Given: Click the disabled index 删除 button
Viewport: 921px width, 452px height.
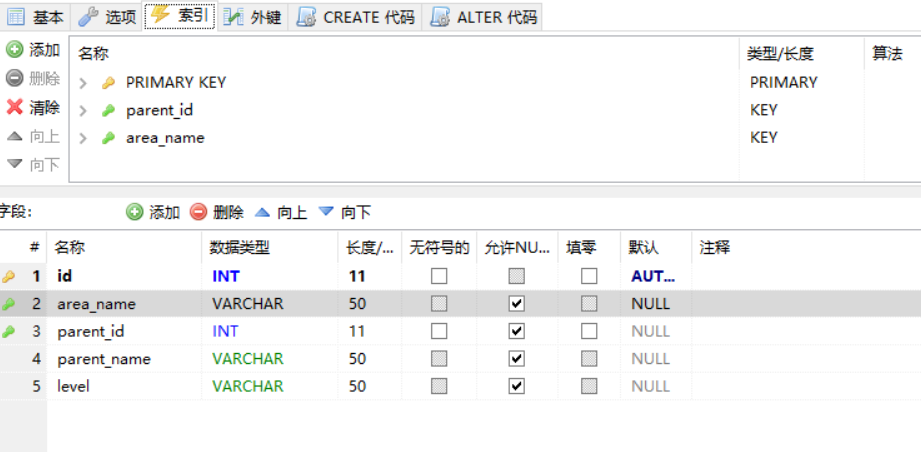Looking at the screenshot, I should click(x=33, y=78).
